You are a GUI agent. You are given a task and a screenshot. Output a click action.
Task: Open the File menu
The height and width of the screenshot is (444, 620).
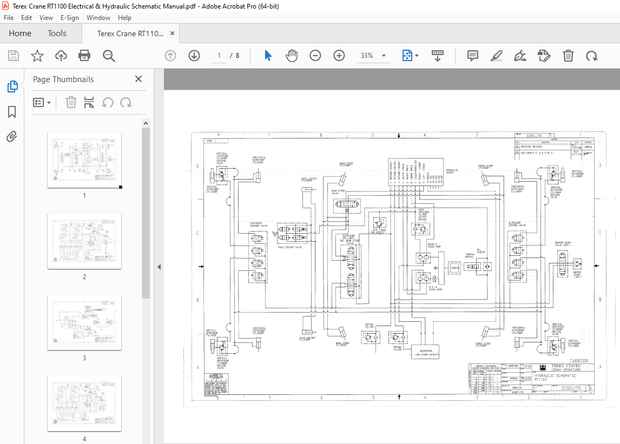[8, 18]
